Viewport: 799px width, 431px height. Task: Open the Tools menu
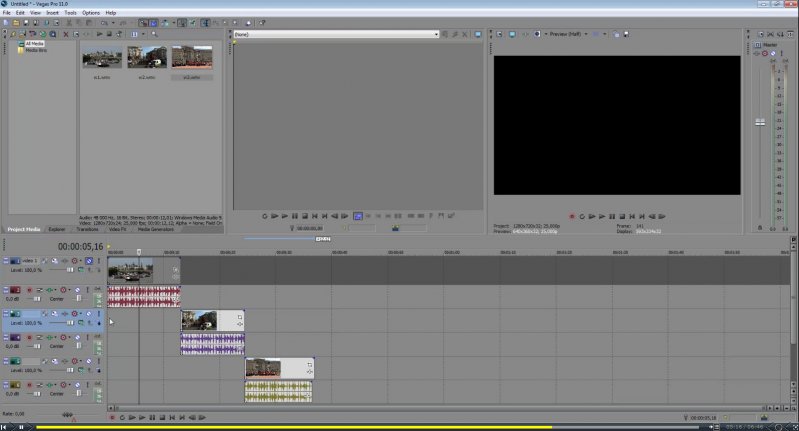[x=70, y=13]
